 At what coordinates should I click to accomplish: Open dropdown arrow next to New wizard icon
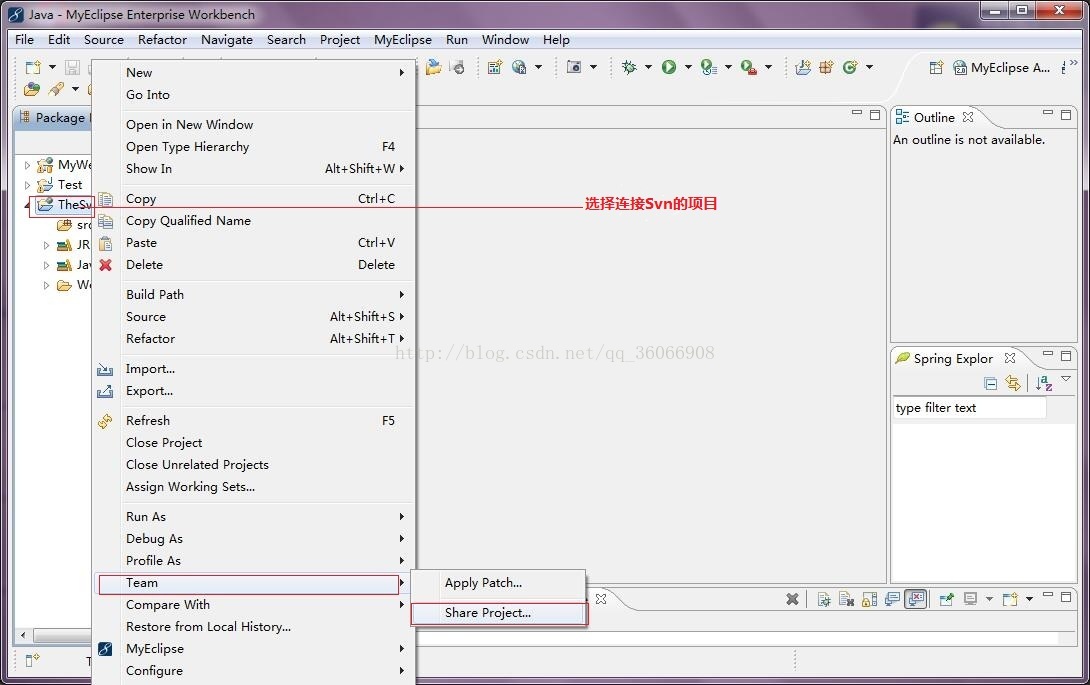tap(52, 67)
